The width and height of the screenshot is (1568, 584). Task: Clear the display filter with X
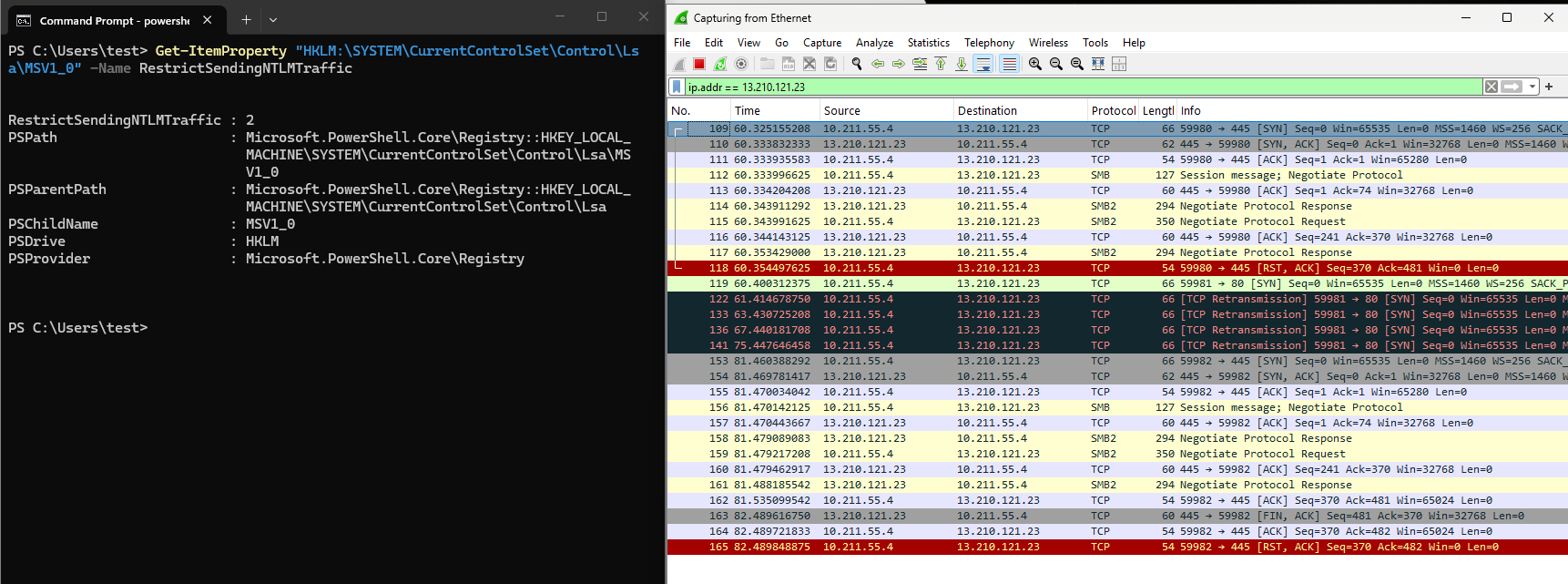(x=1492, y=87)
